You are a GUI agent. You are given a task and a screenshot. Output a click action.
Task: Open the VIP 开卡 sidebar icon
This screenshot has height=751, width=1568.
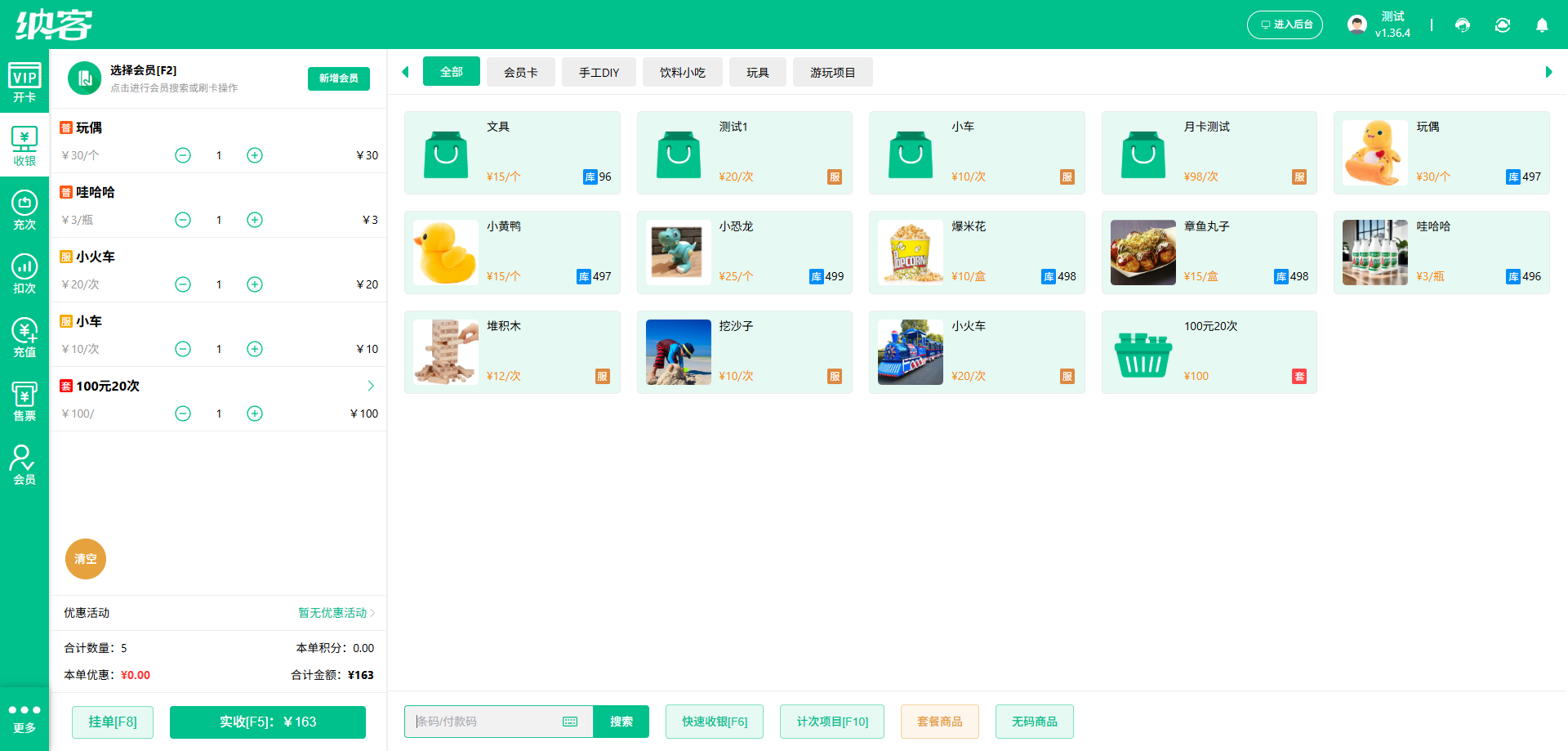pos(24,83)
